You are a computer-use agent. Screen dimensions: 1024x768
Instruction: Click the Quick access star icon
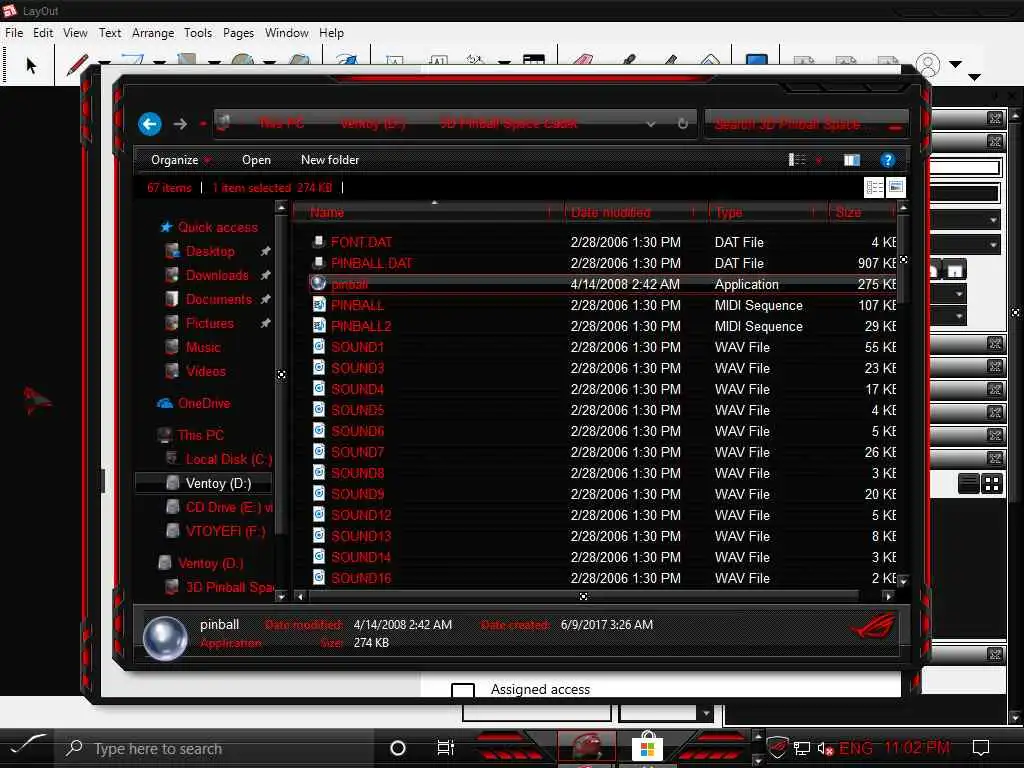tap(166, 227)
